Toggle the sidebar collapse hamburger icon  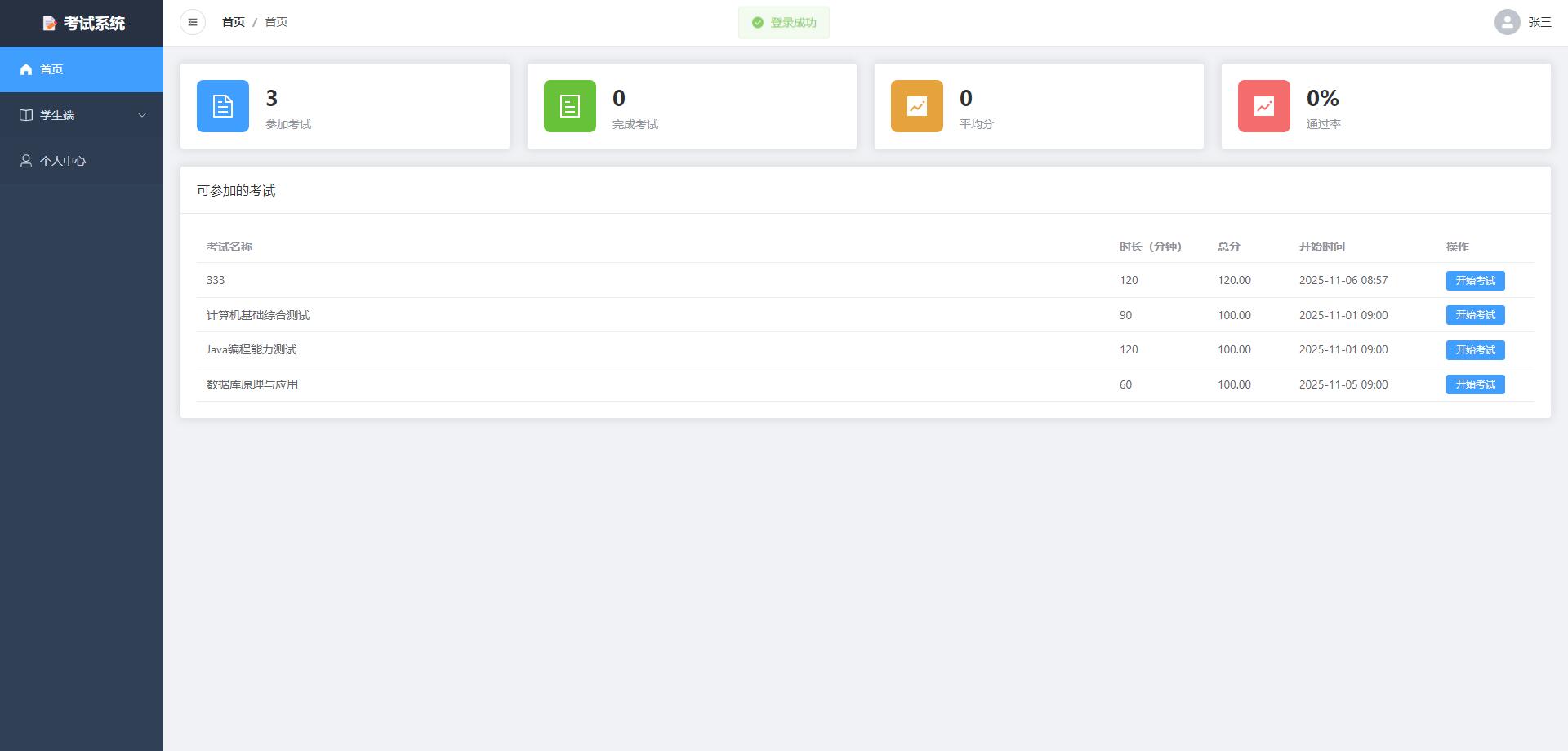193,22
